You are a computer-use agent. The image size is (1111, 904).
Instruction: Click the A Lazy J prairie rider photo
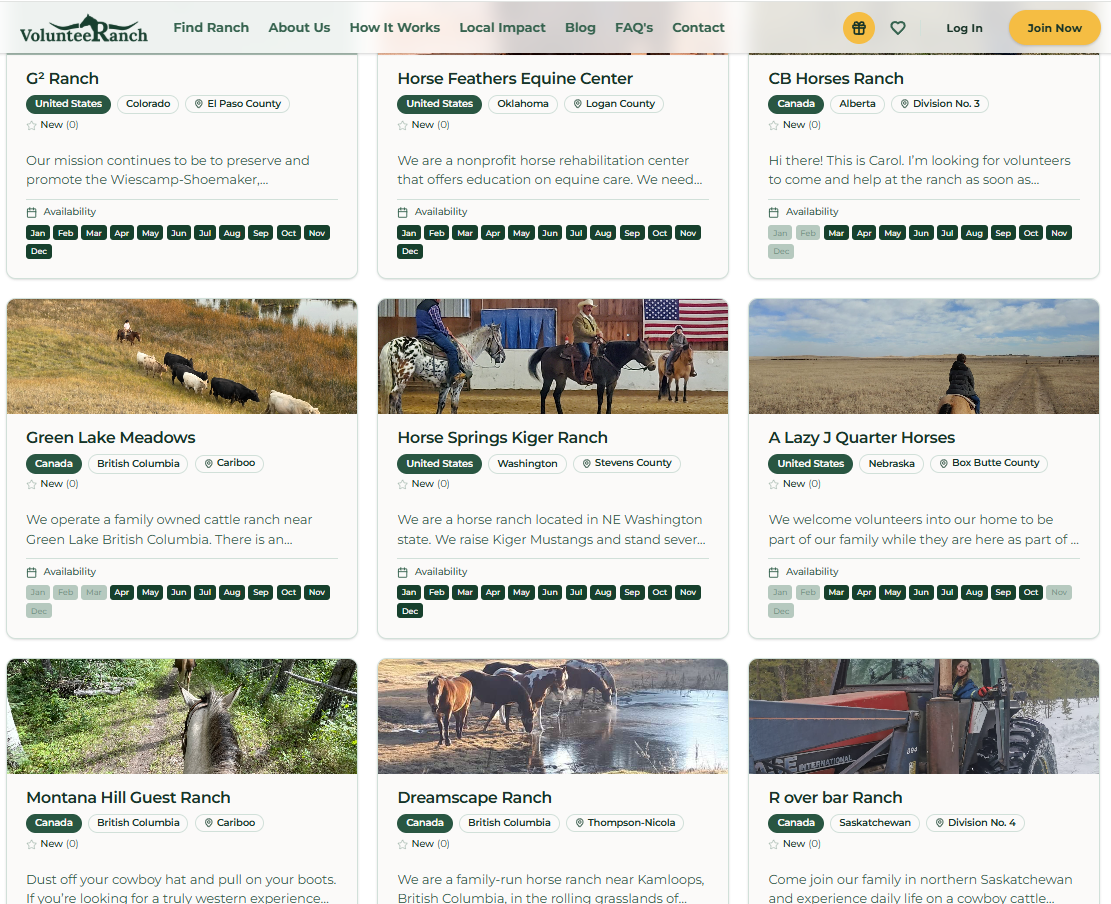[924, 356]
